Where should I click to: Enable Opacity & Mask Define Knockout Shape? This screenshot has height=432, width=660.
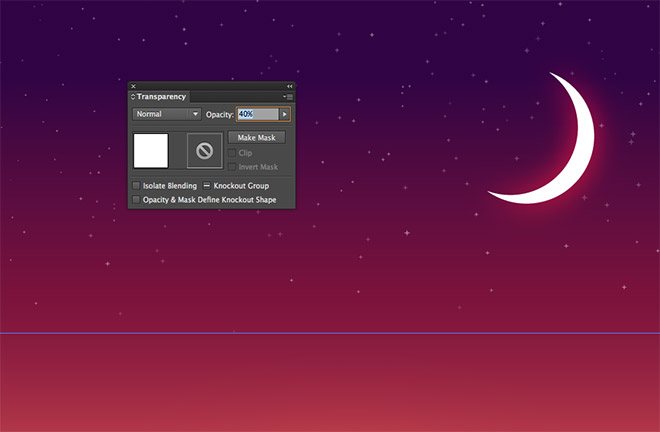coord(136,199)
